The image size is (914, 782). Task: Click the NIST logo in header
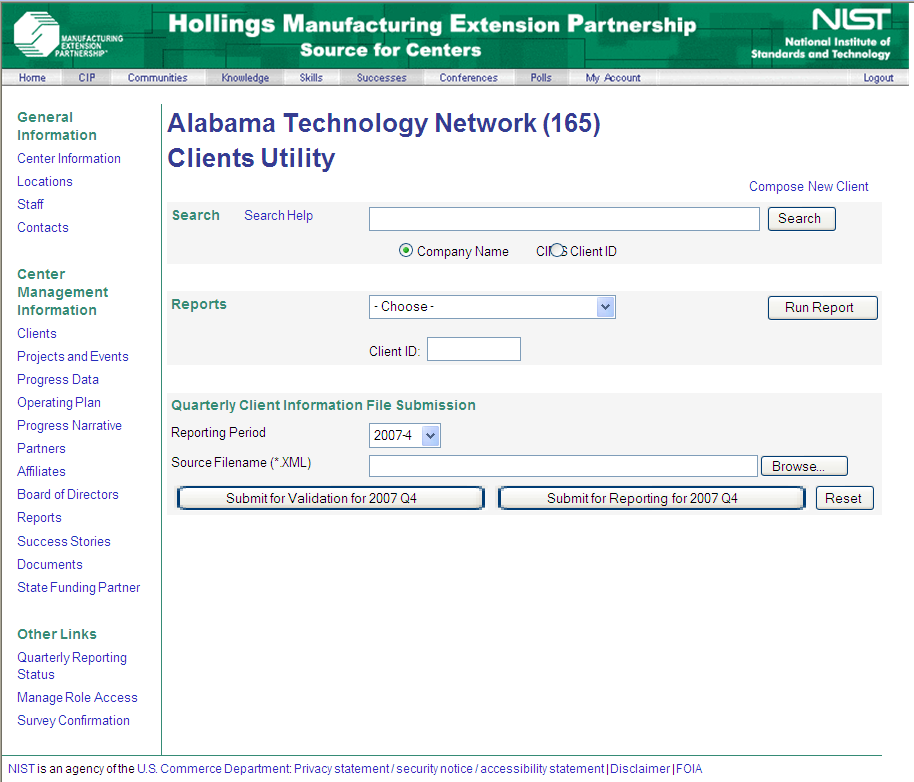coord(821,34)
